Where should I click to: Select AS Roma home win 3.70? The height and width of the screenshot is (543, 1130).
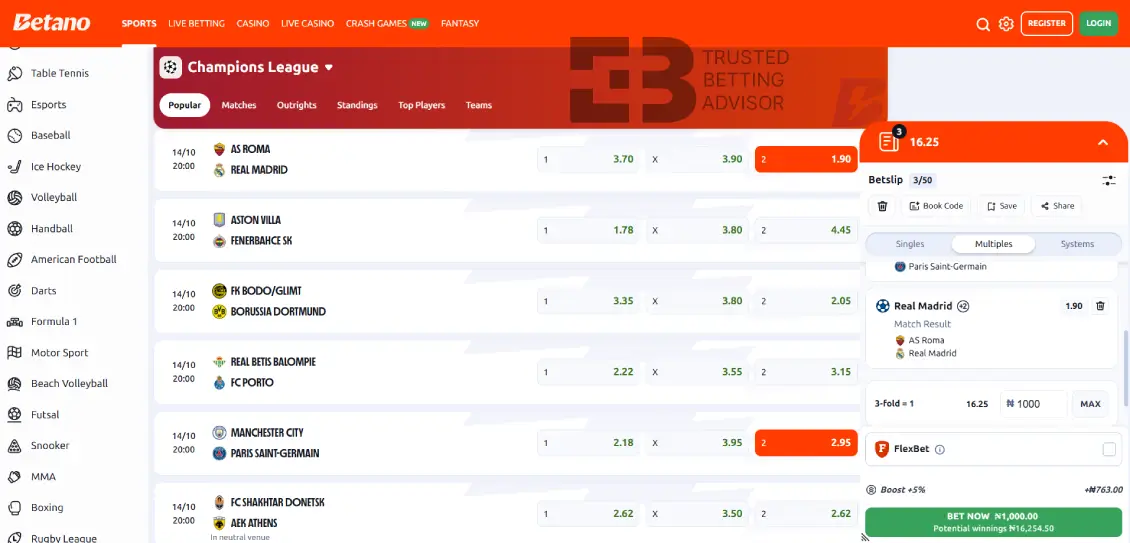588,159
